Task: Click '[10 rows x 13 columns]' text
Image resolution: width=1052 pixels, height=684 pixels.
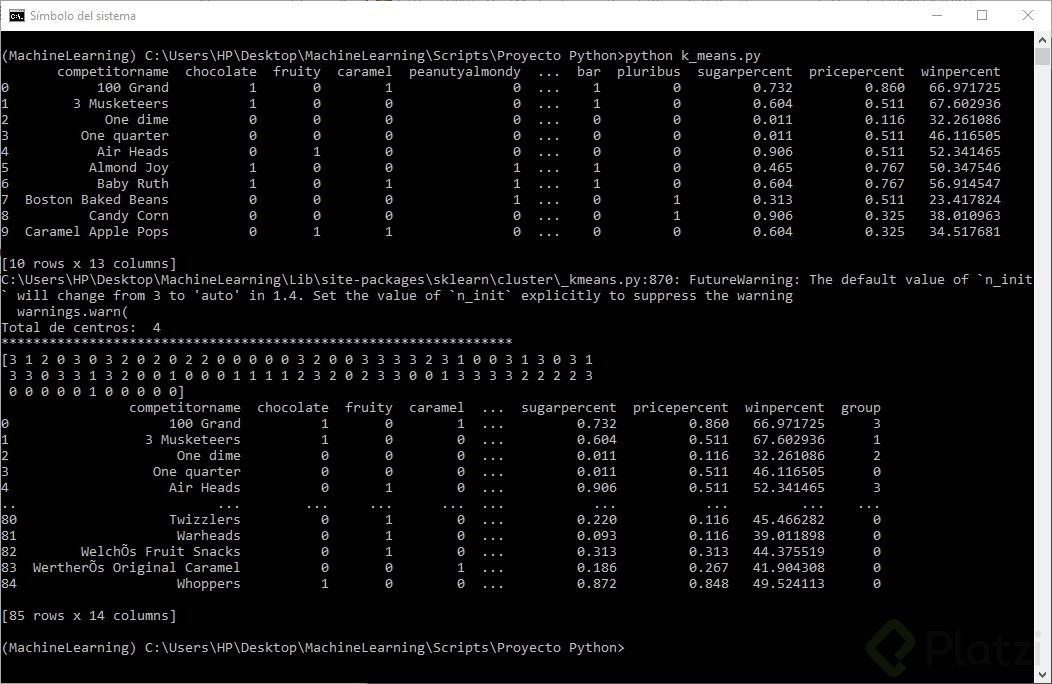Action: [89, 264]
